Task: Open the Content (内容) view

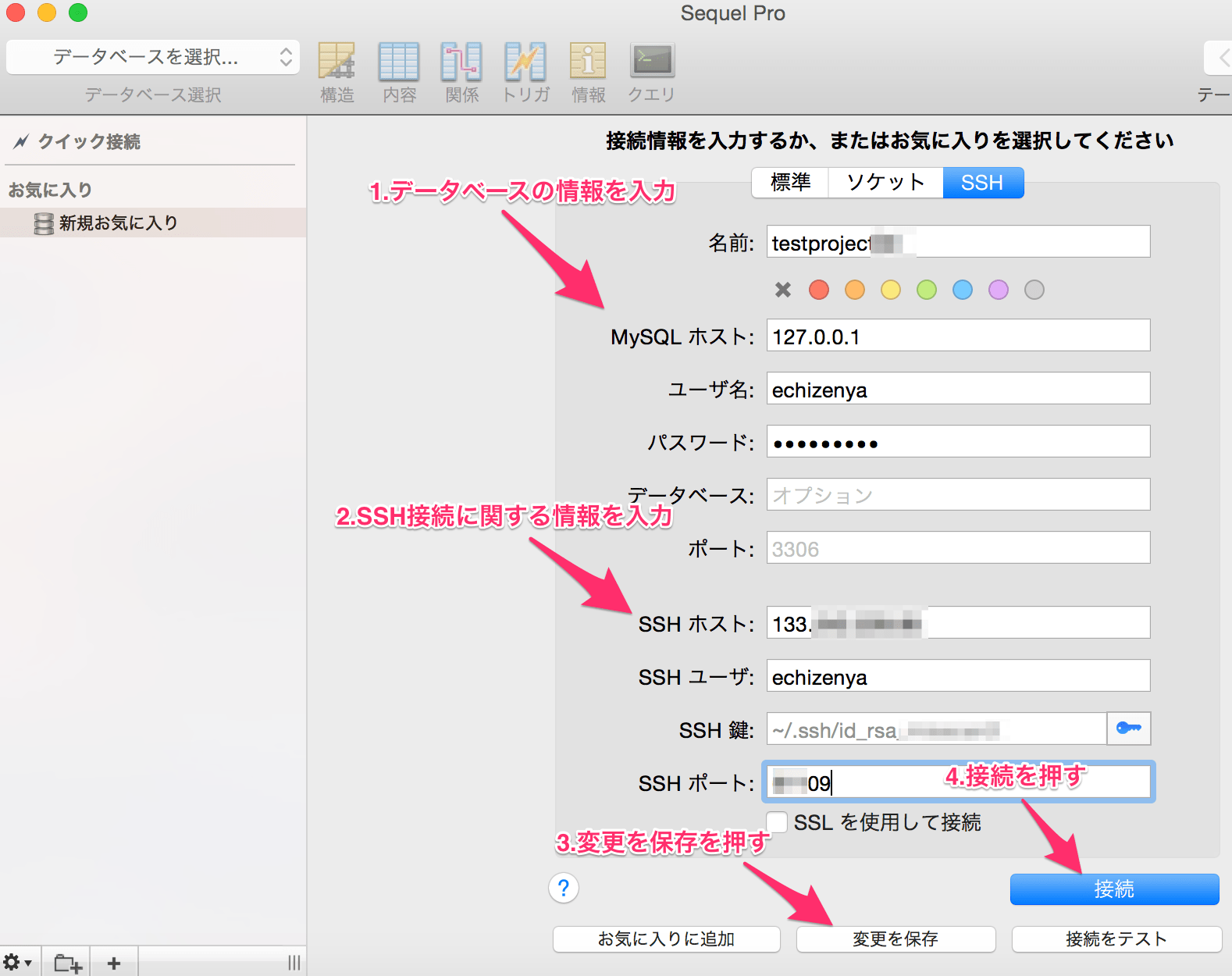Action: pos(399,72)
